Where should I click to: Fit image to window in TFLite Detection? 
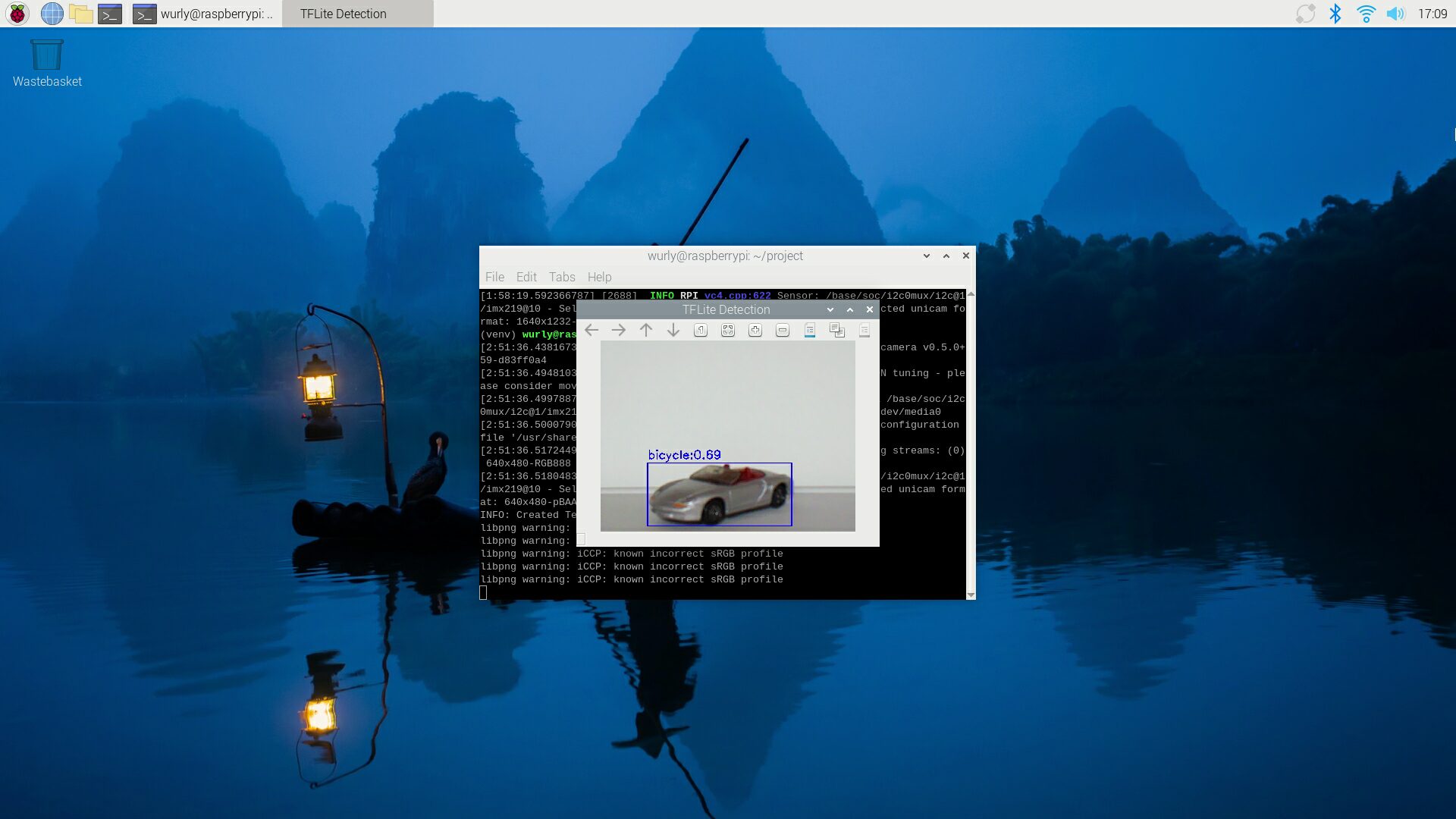(728, 330)
